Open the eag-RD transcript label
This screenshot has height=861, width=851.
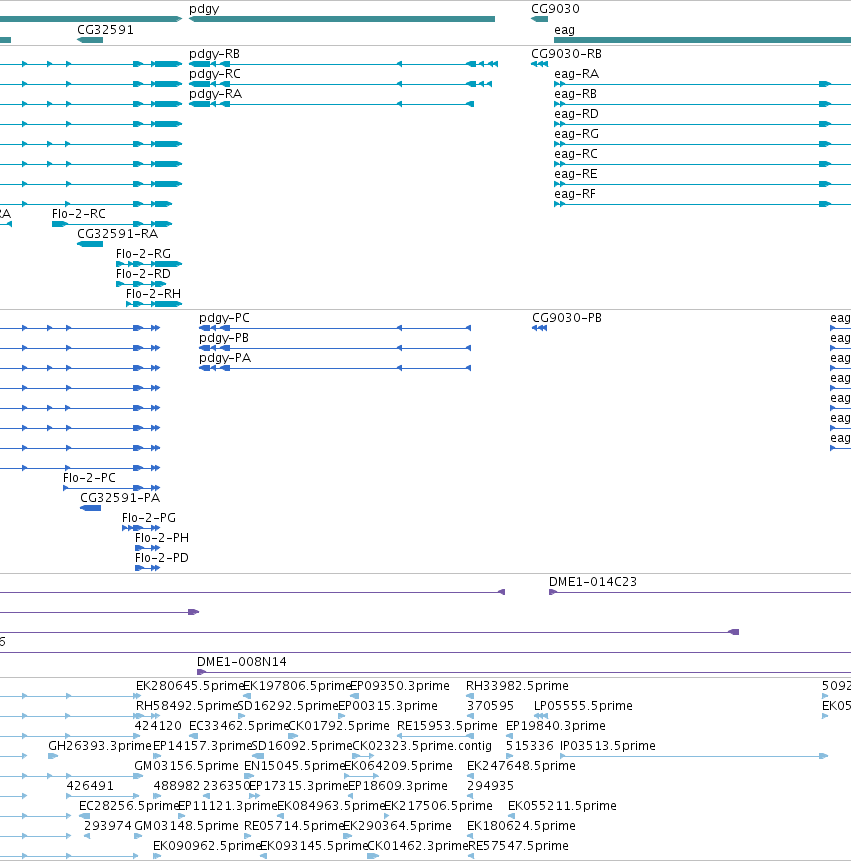(x=576, y=114)
